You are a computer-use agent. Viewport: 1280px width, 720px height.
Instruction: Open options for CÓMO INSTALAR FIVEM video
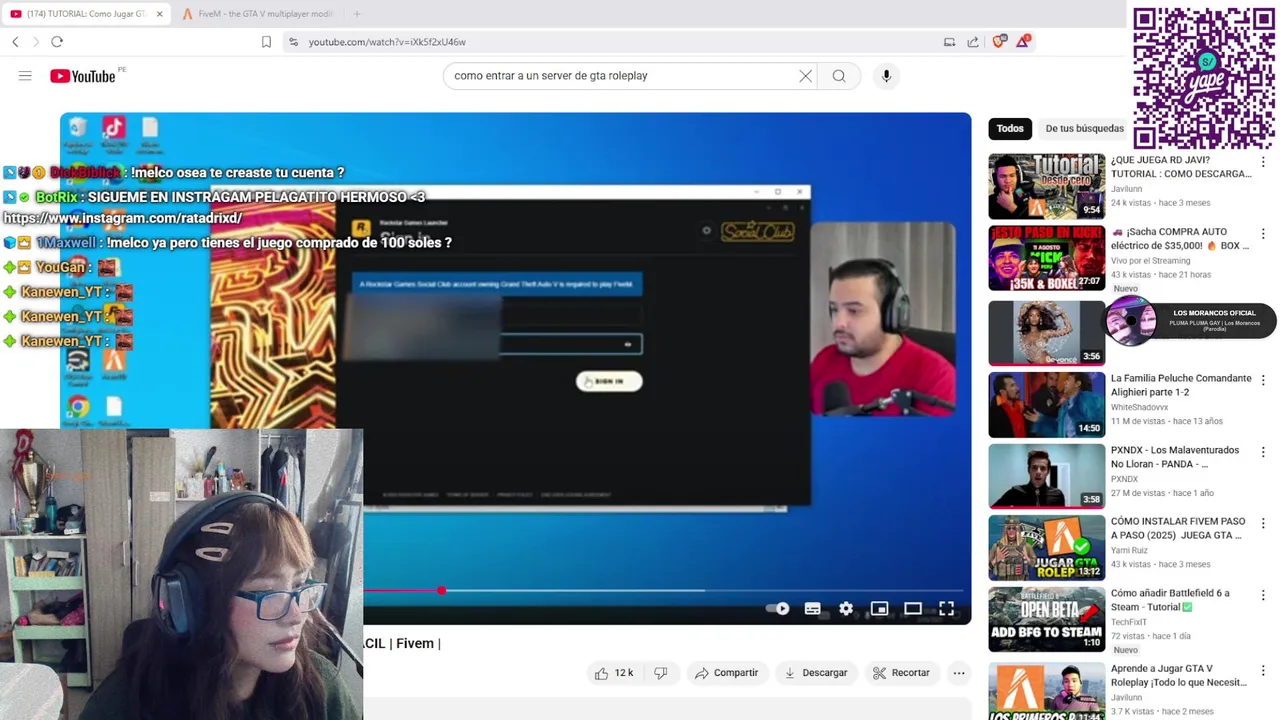[x=1263, y=524]
